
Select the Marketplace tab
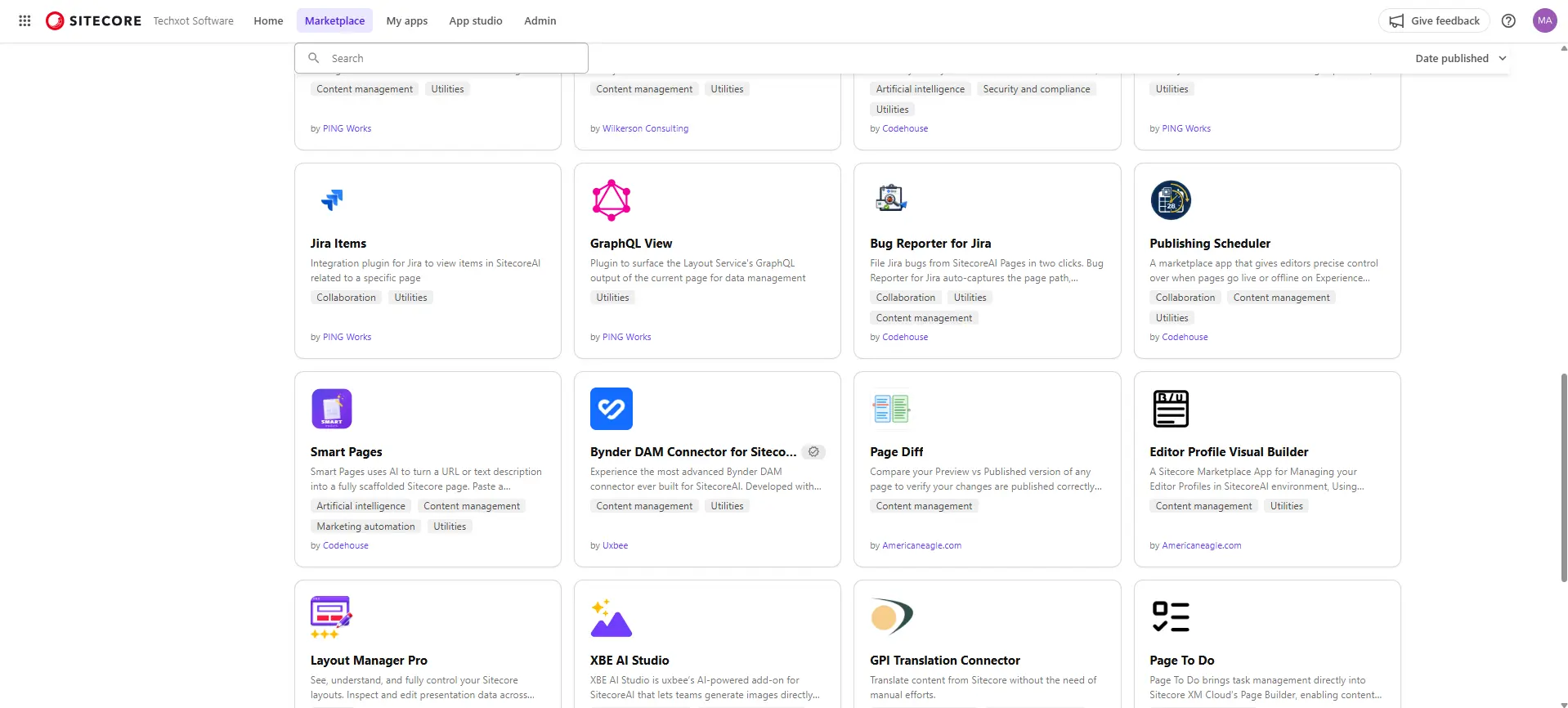pos(334,20)
